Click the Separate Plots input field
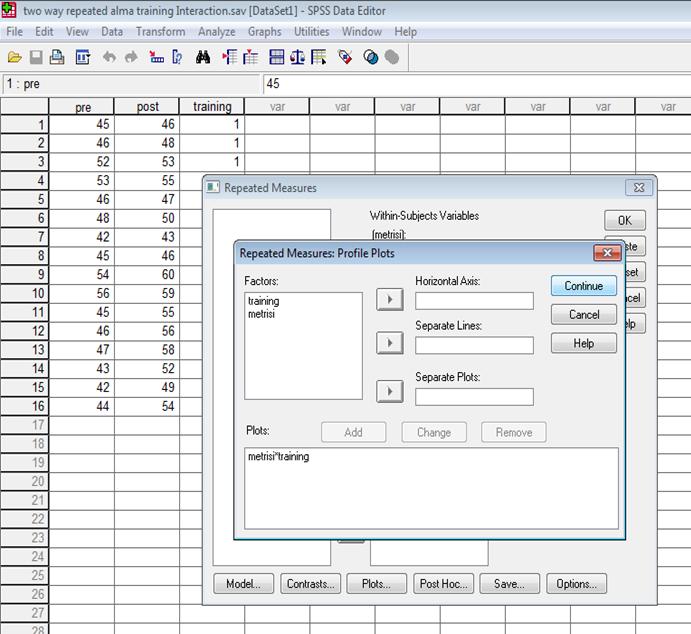 [474, 397]
